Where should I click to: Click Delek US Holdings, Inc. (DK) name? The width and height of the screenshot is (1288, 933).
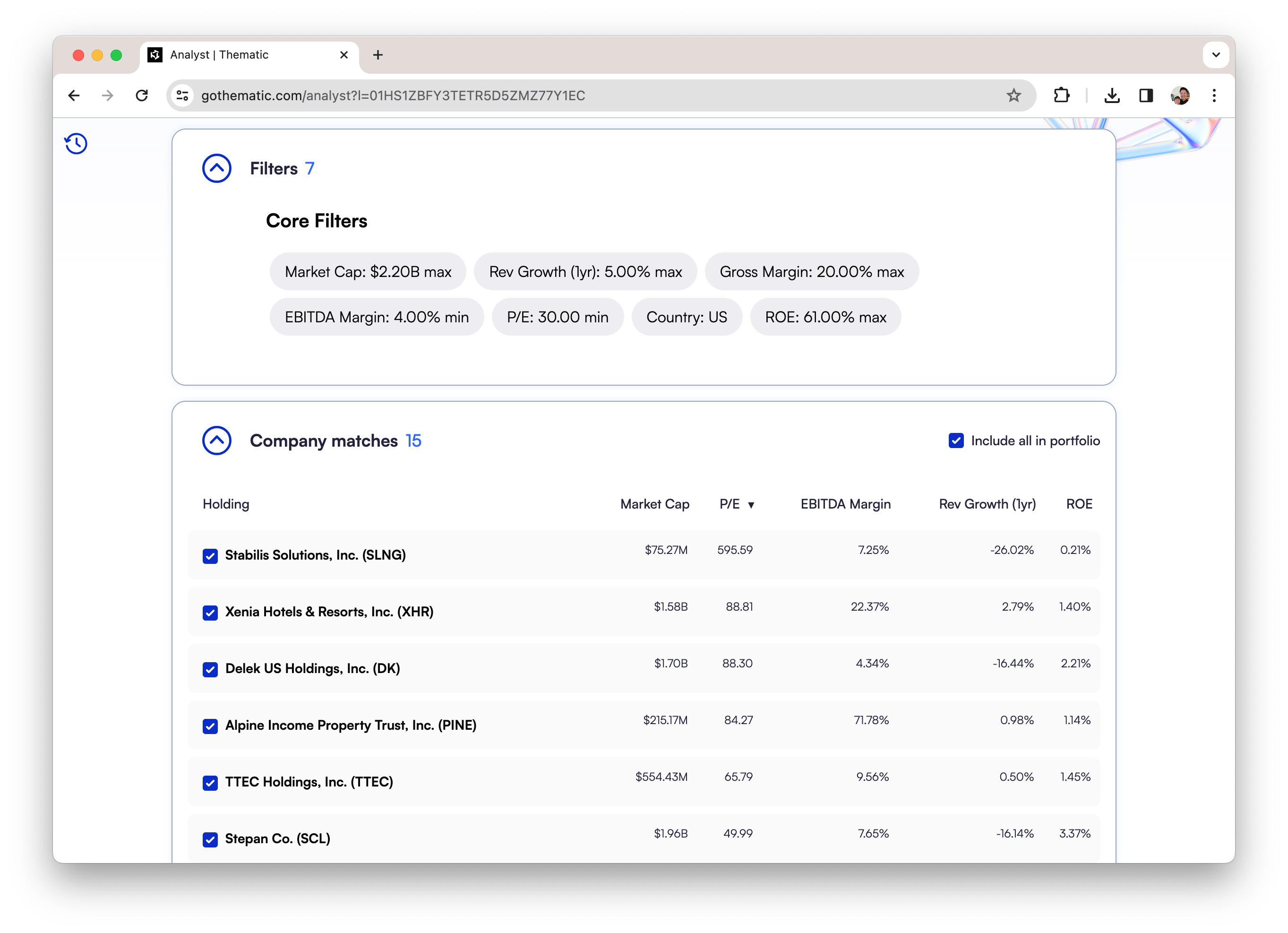pos(312,669)
